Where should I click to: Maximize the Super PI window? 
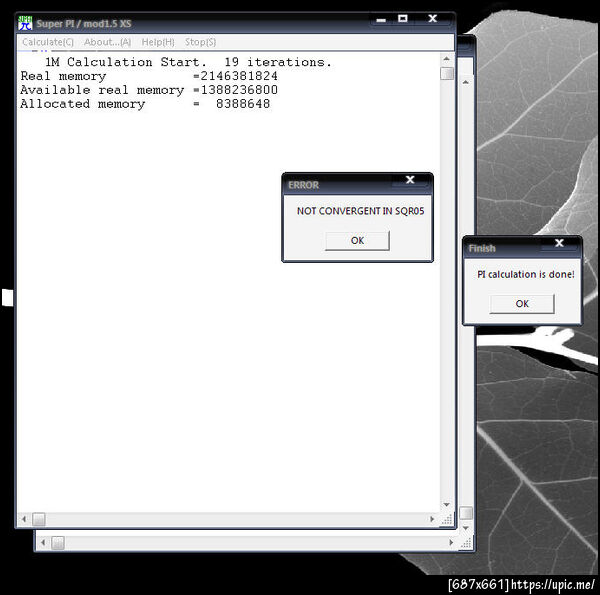click(x=403, y=19)
